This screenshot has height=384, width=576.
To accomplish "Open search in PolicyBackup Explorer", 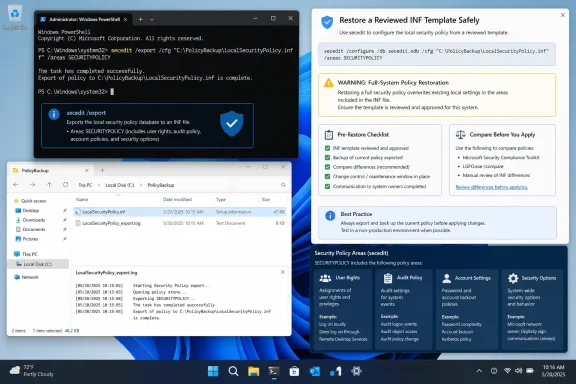I will (x=283, y=185).
